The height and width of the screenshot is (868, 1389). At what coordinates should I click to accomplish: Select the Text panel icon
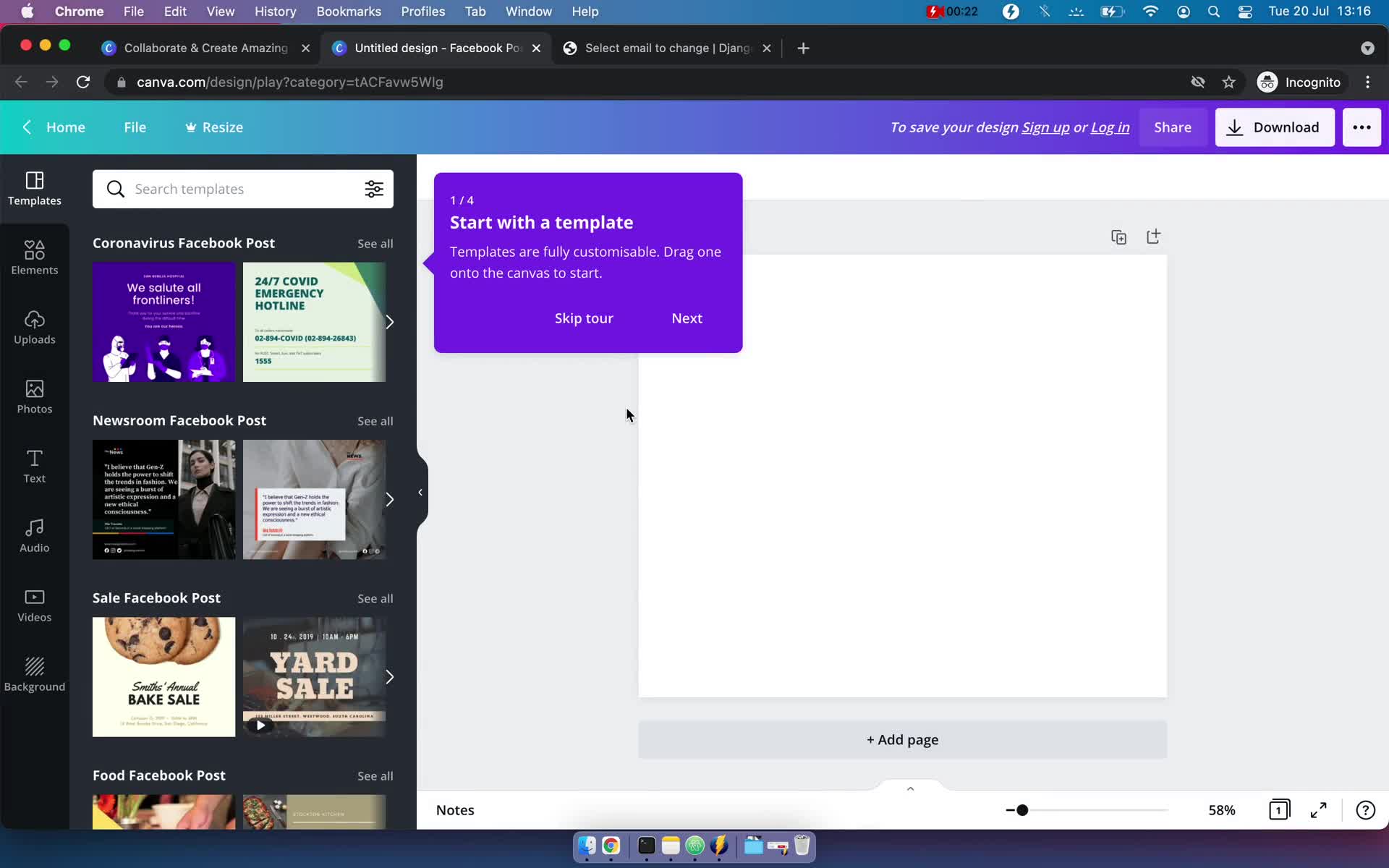pyautogui.click(x=35, y=466)
